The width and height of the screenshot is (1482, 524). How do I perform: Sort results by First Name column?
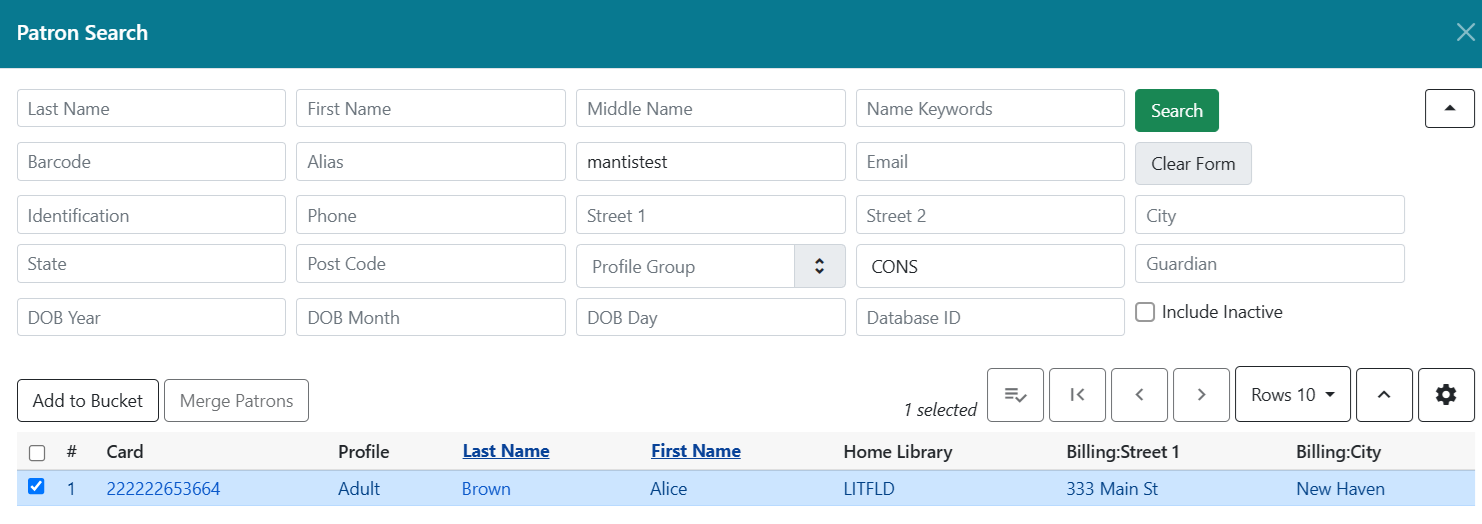695,451
